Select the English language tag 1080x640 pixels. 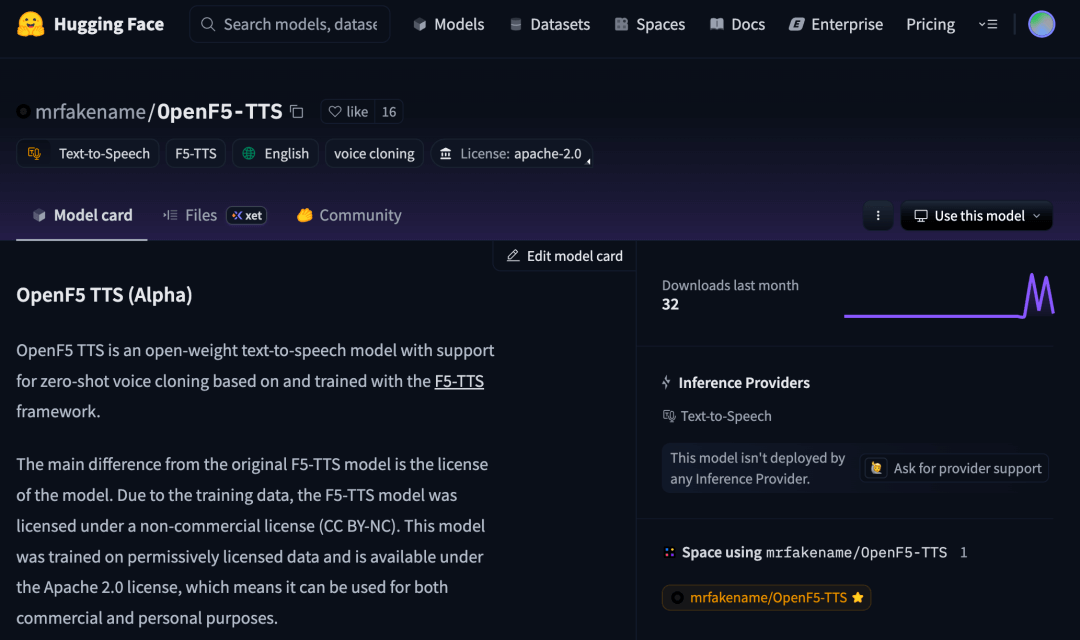click(276, 153)
